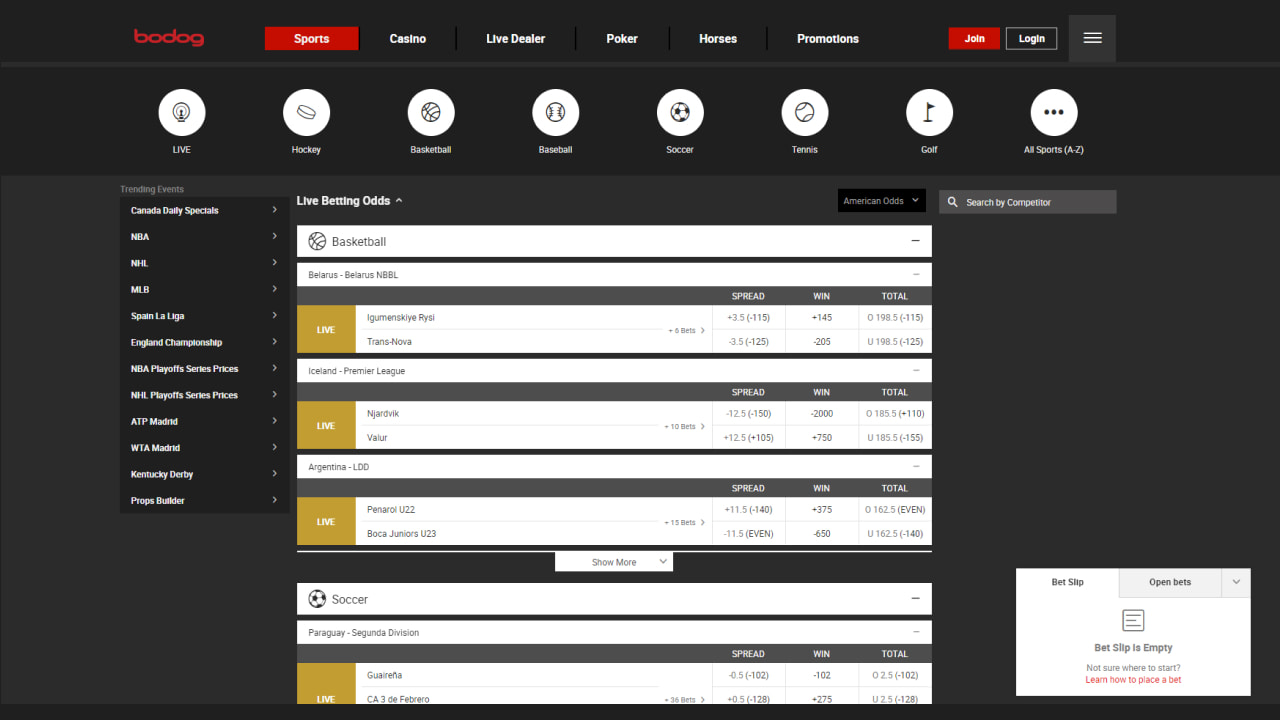
Task: Click Learn how to place a bet
Action: coord(1133,680)
